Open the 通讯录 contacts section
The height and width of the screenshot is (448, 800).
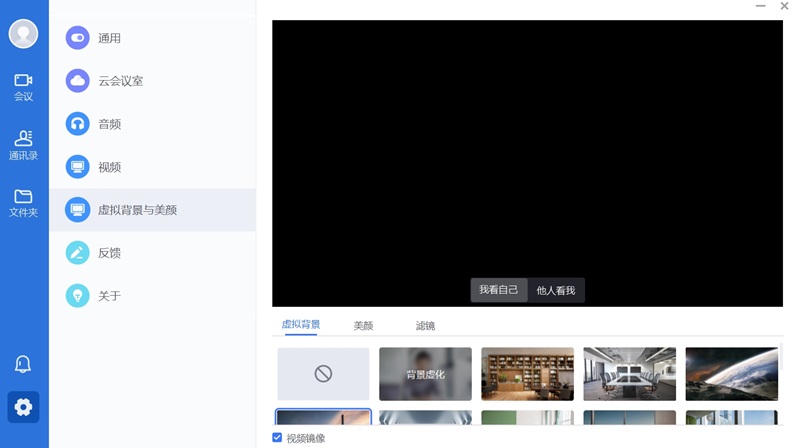coord(23,145)
